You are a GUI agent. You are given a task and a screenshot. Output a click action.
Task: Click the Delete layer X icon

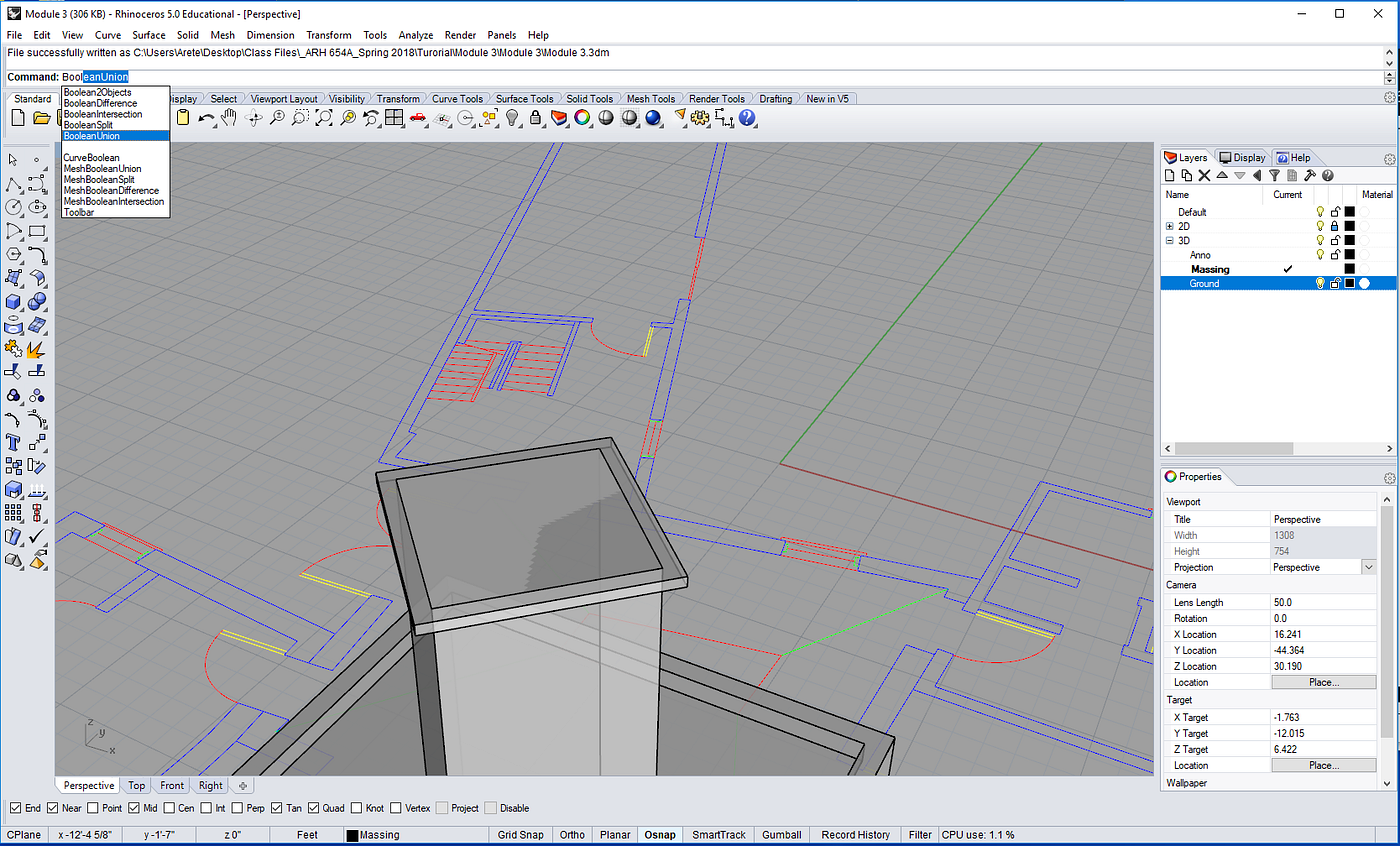(1205, 176)
